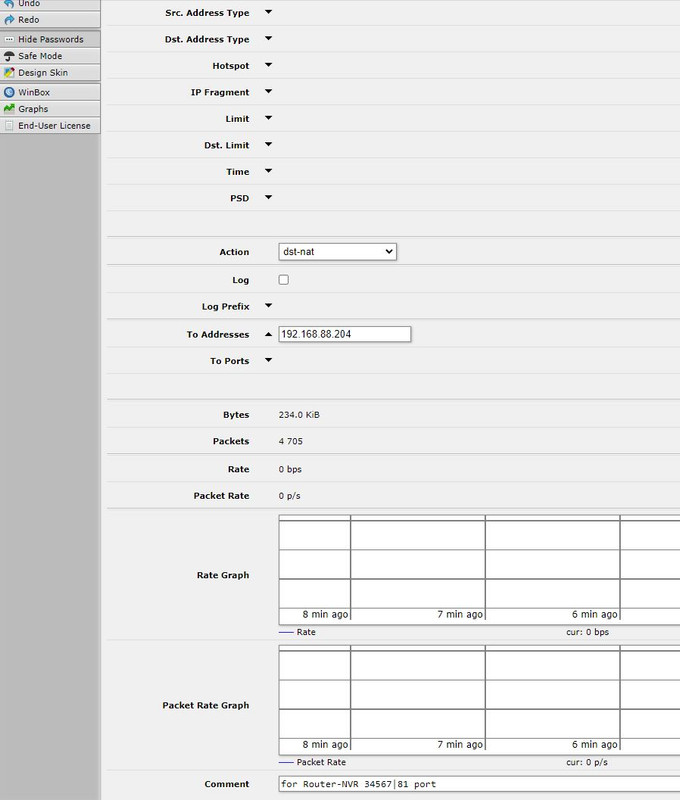Click the Bytes value 234.0 KiB

[299, 415]
